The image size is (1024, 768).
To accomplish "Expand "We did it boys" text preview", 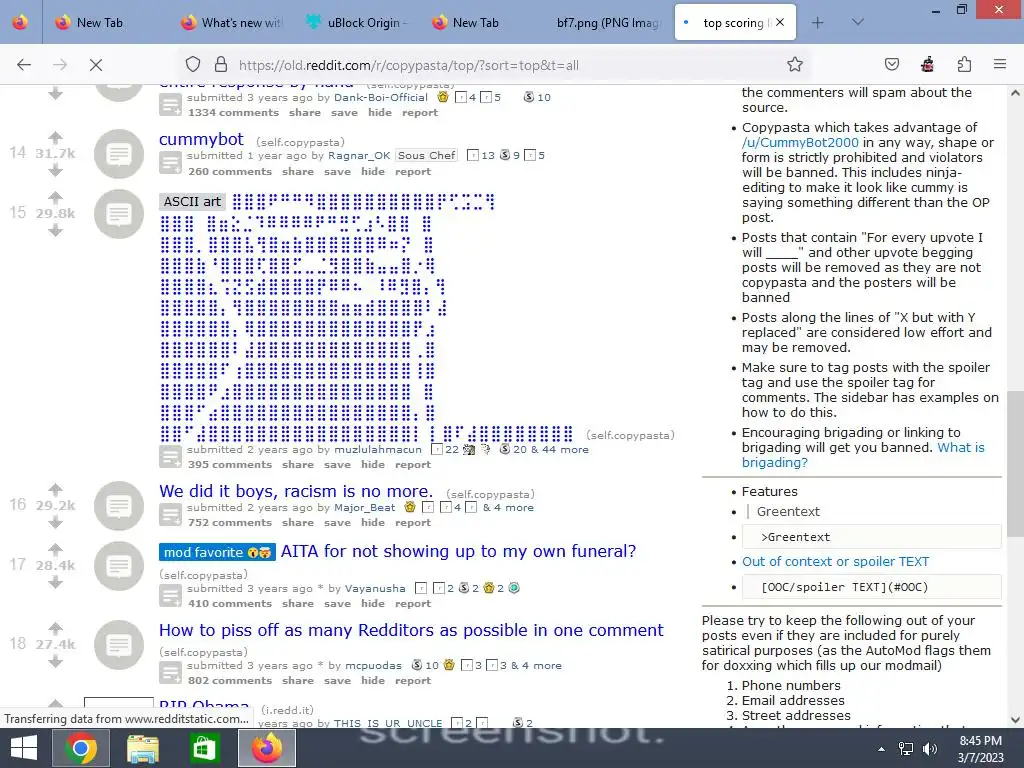I will click(170, 515).
